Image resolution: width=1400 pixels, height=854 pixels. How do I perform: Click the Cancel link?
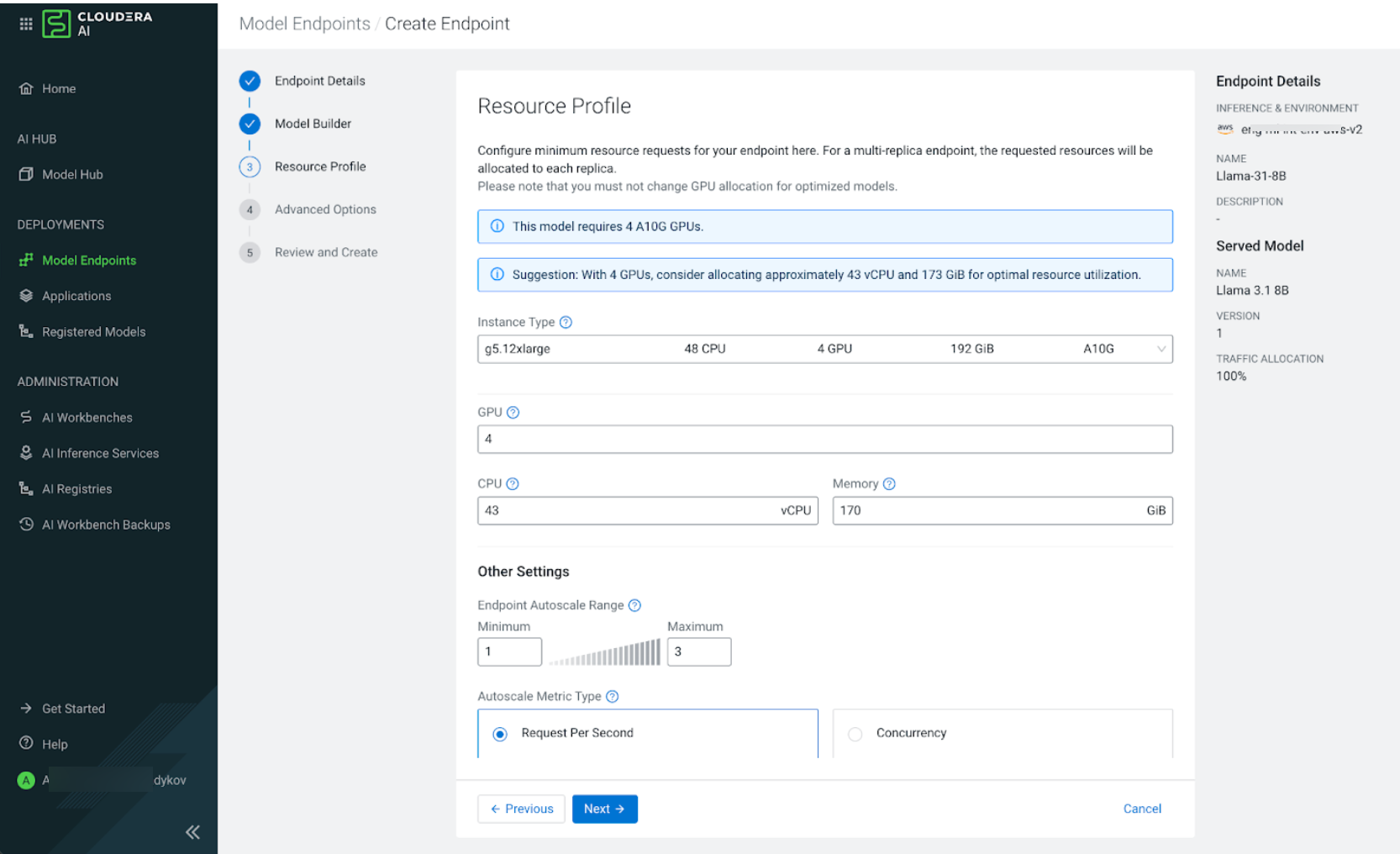pos(1141,809)
